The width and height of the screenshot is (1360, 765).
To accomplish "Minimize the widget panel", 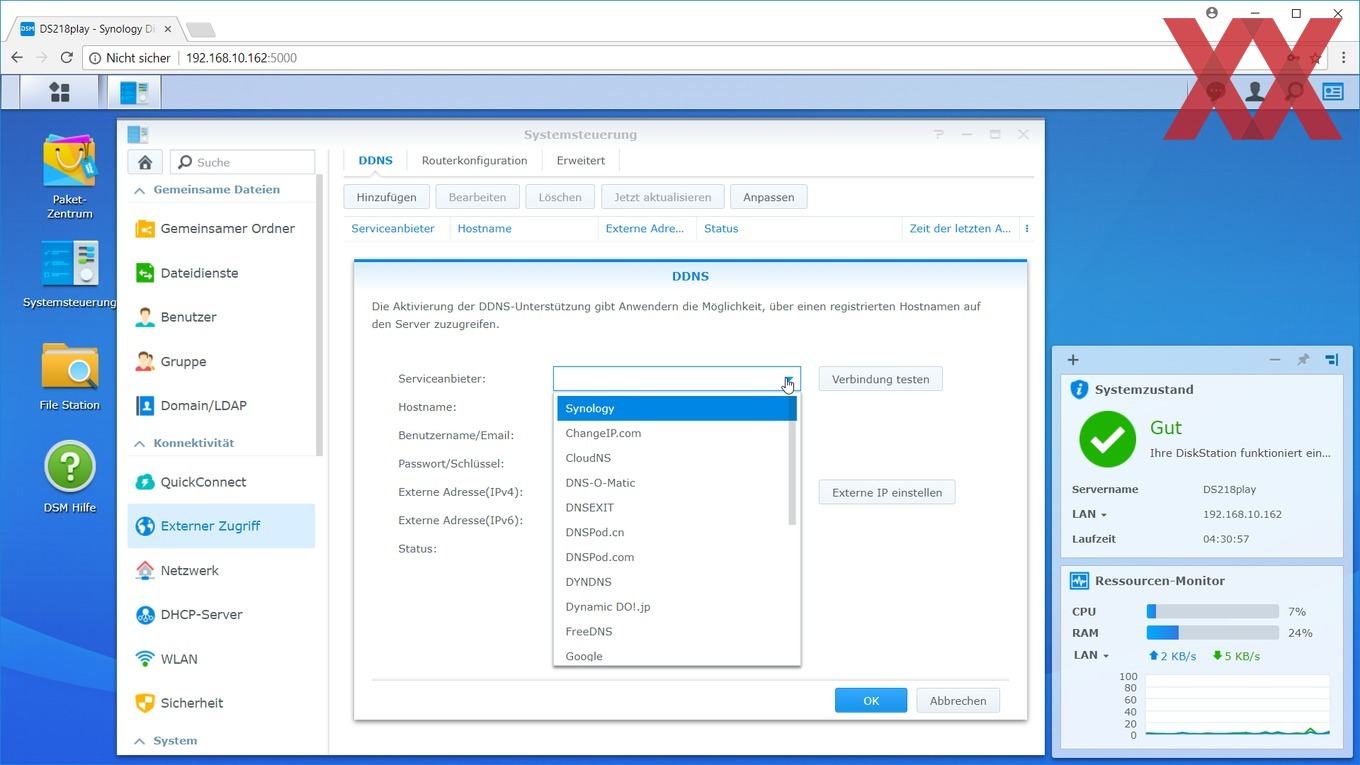I will [x=1275, y=360].
